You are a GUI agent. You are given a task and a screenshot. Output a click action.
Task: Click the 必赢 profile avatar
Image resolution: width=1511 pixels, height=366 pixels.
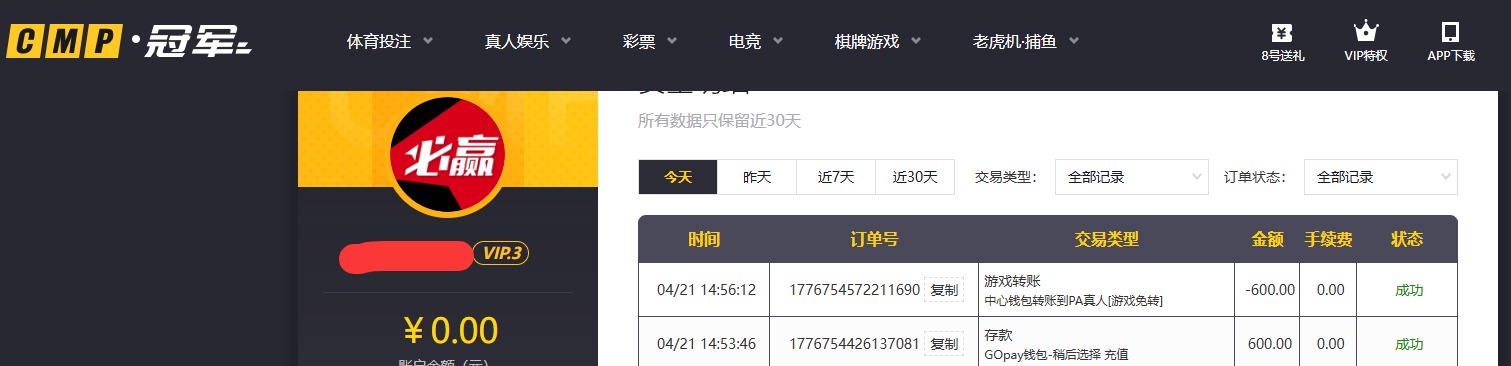[x=448, y=155]
